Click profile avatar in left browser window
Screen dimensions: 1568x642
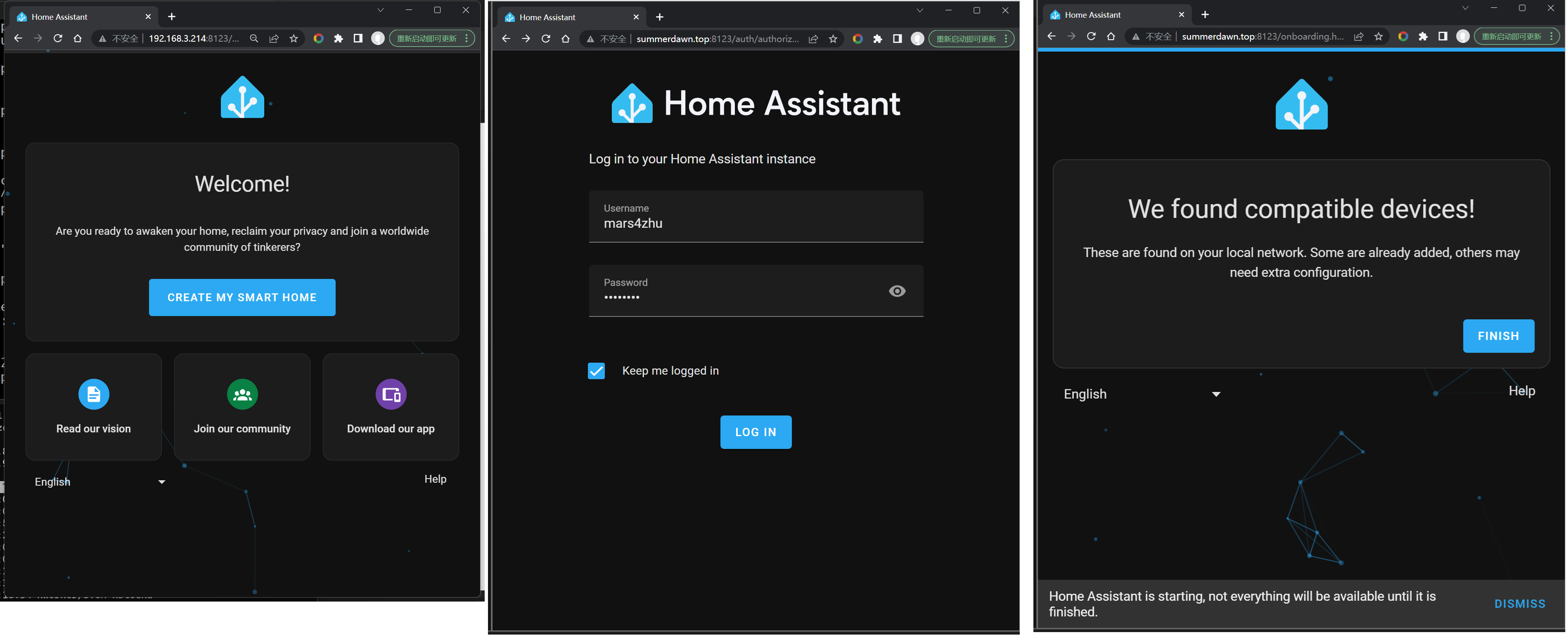[378, 38]
